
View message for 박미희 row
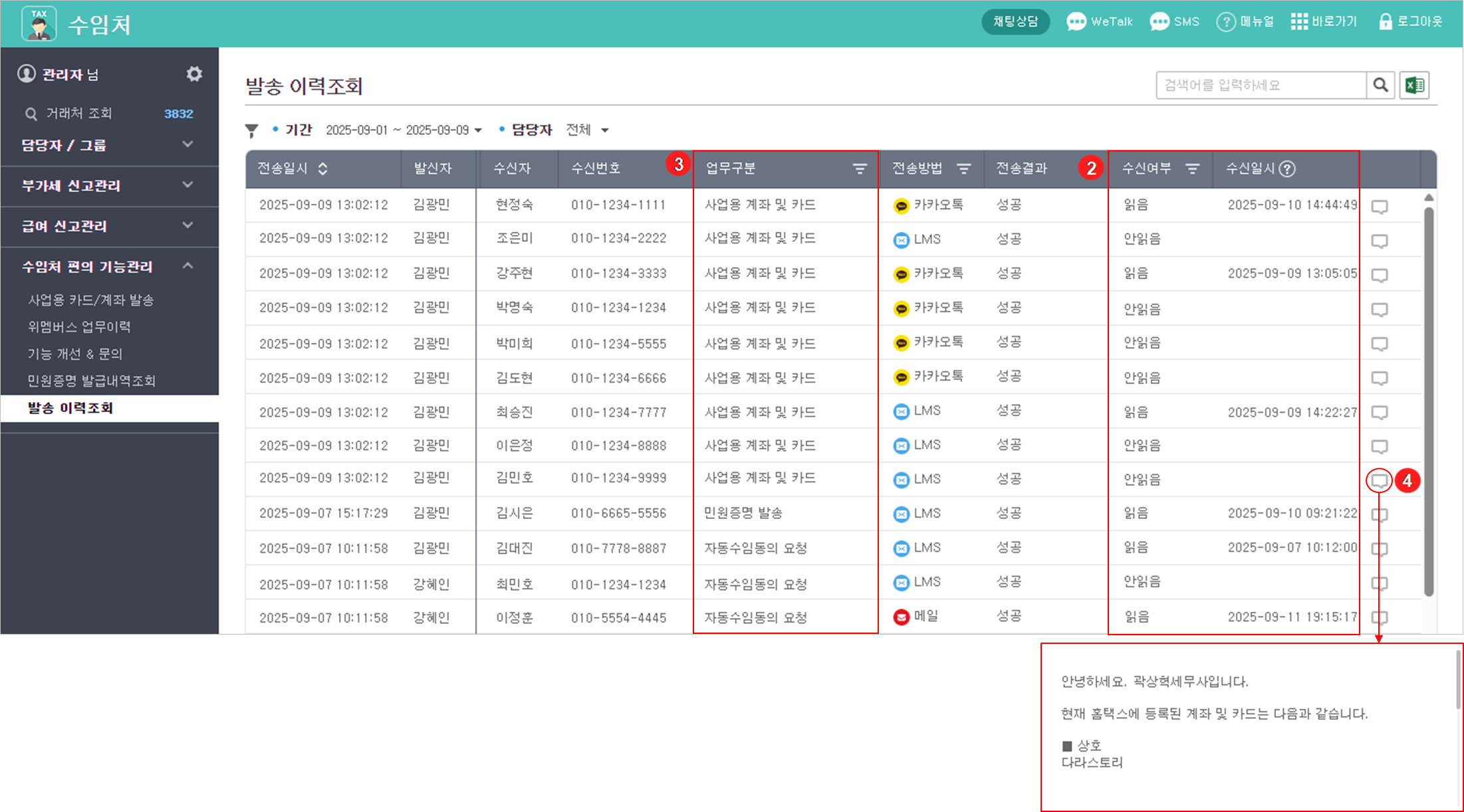tap(1380, 344)
